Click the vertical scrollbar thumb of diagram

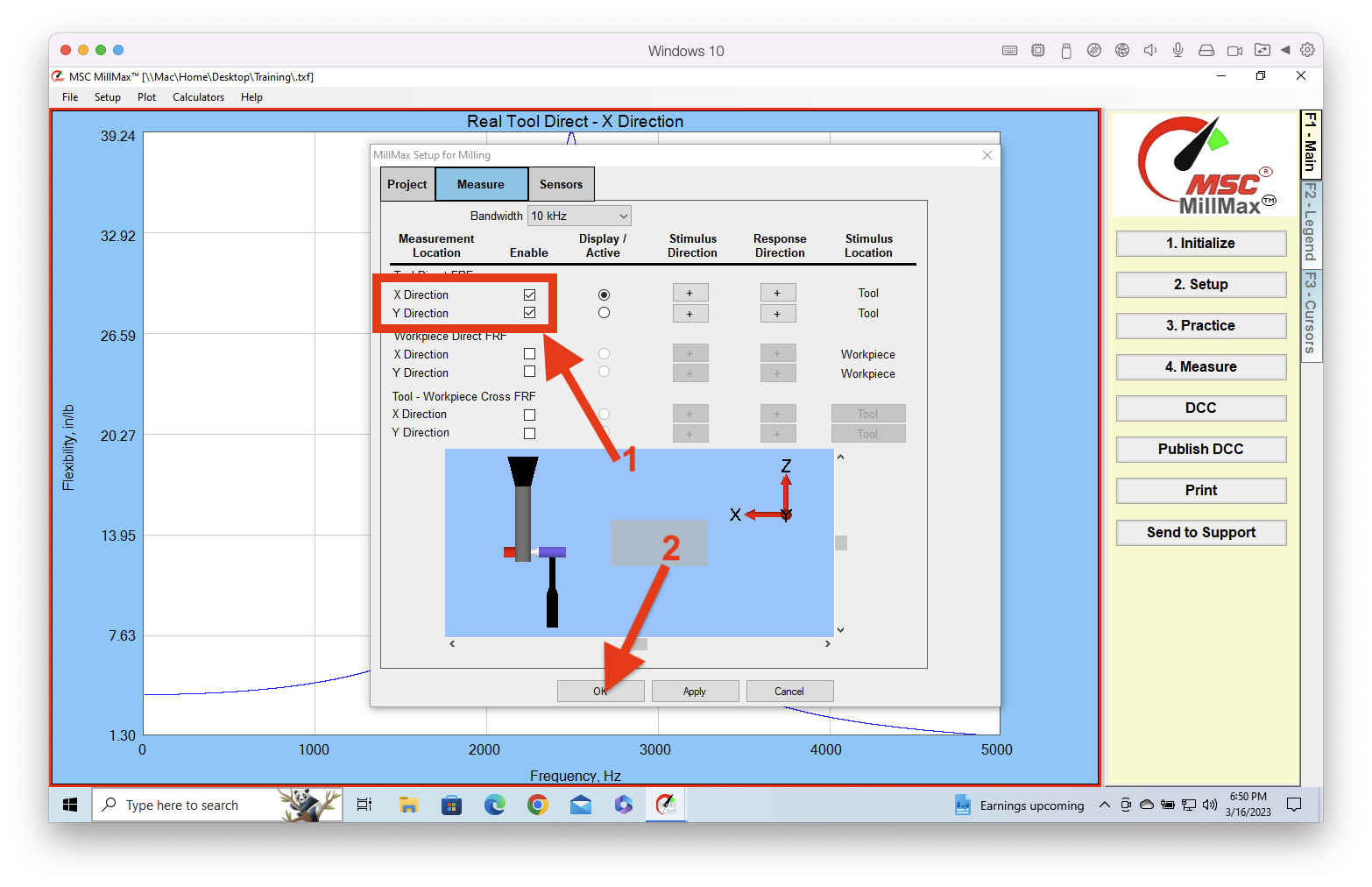(x=841, y=543)
